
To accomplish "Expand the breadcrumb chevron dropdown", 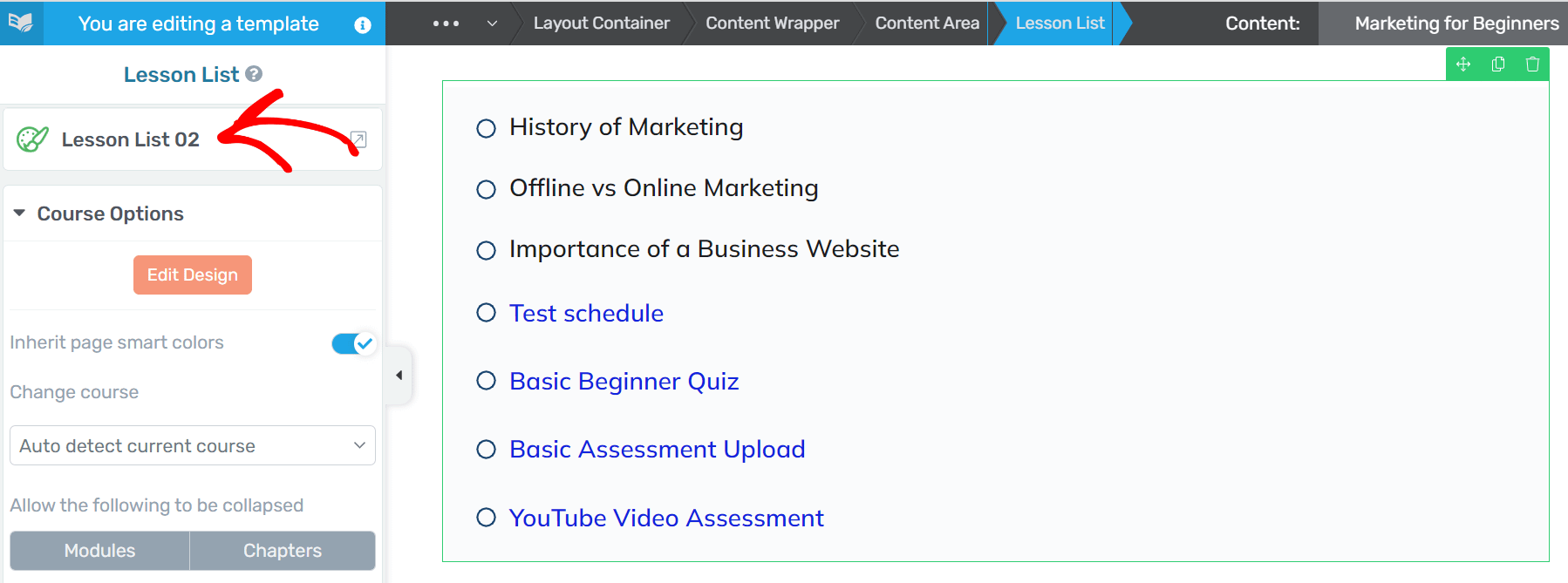I will 492,24.
